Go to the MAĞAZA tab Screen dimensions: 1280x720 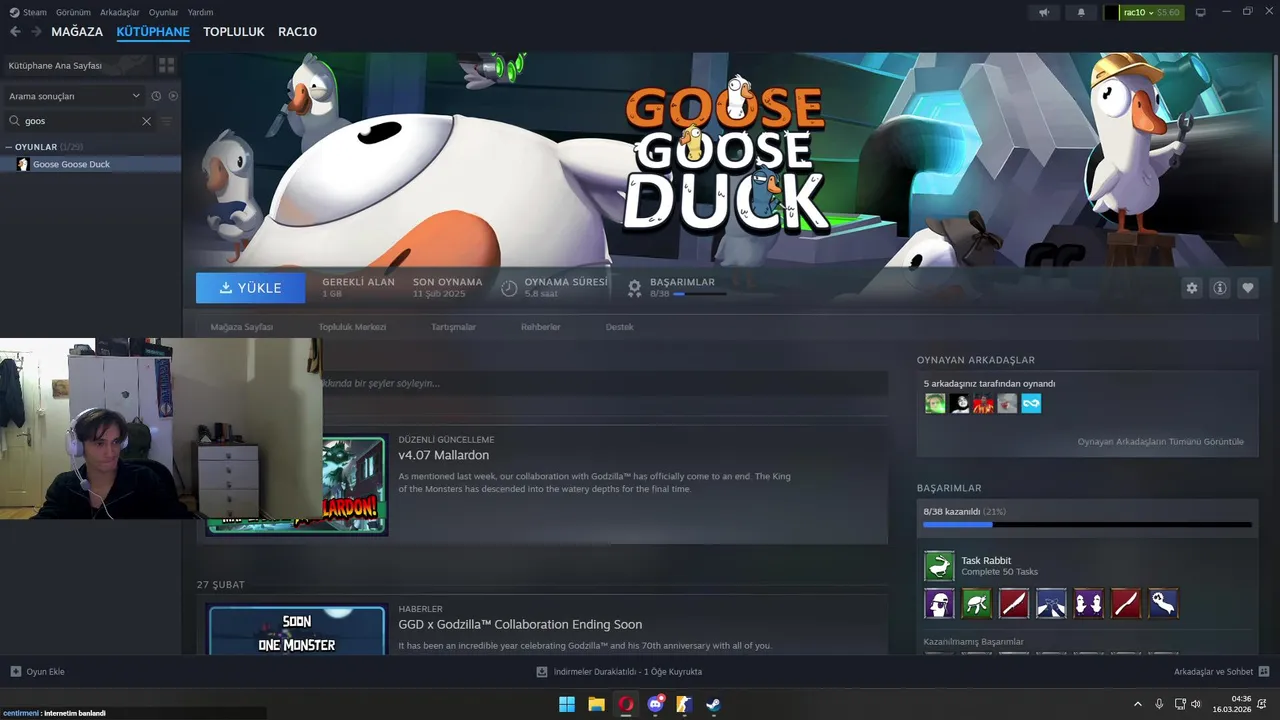pyautogui.click(x=77, y=32)
